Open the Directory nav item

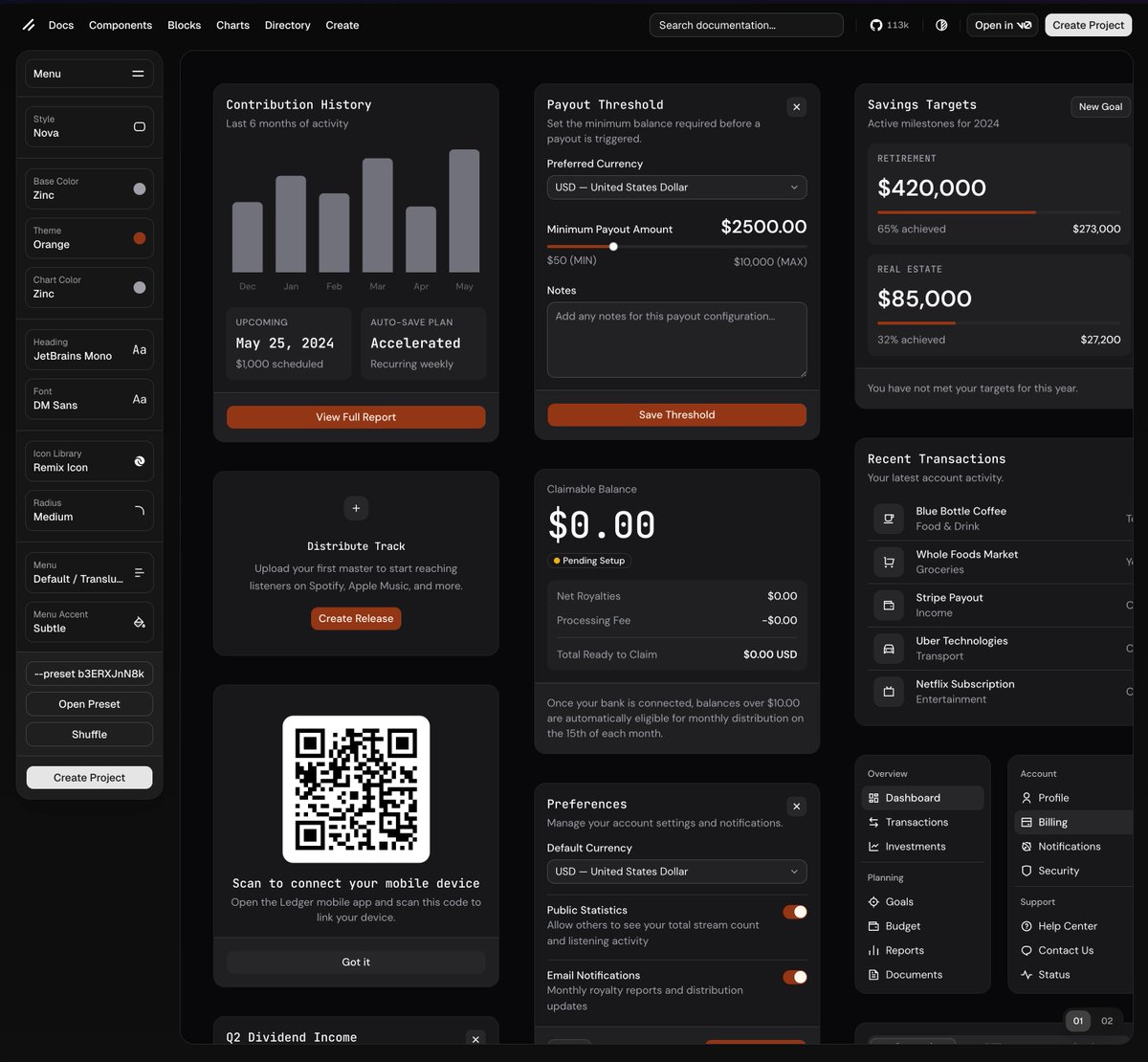pyautogui.click(x=287, y=25)
